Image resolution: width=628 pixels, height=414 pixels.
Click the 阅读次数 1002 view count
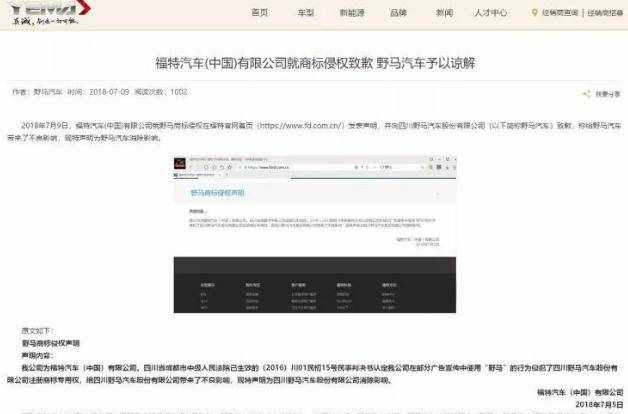click(x=161, y=92)
